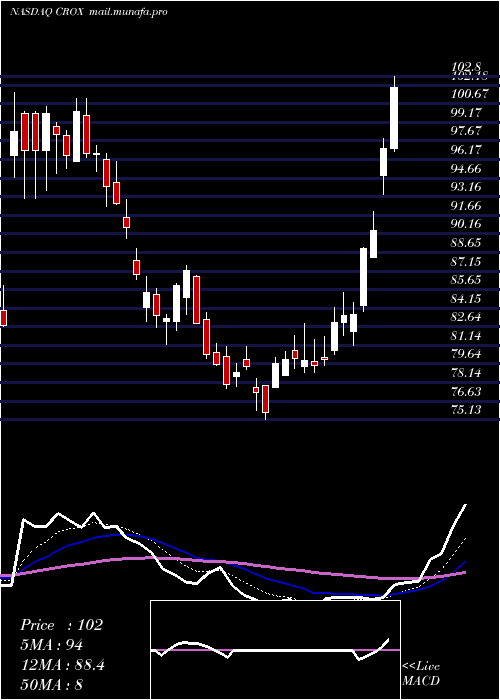Click the '12MA : 88.4' readout
The image size is (500, 700).
point(62,665)
